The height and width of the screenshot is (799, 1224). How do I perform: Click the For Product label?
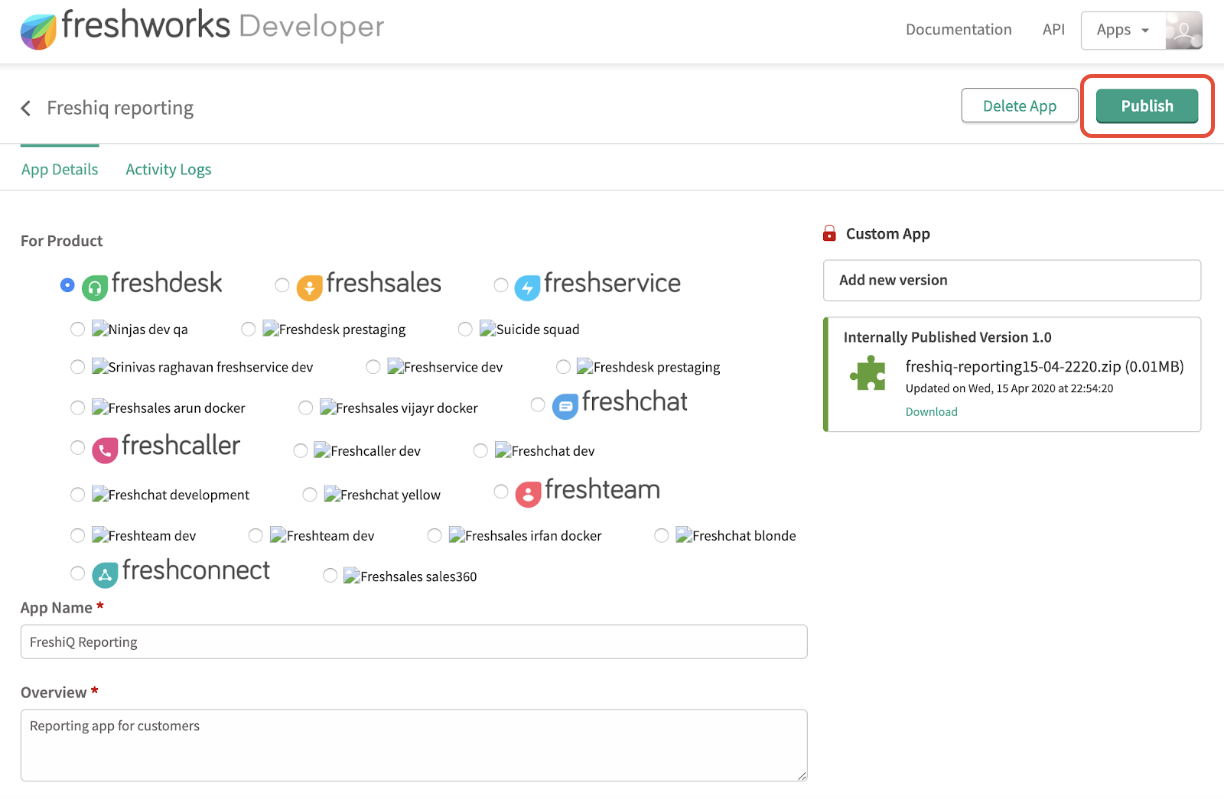[x=62, y=241]
